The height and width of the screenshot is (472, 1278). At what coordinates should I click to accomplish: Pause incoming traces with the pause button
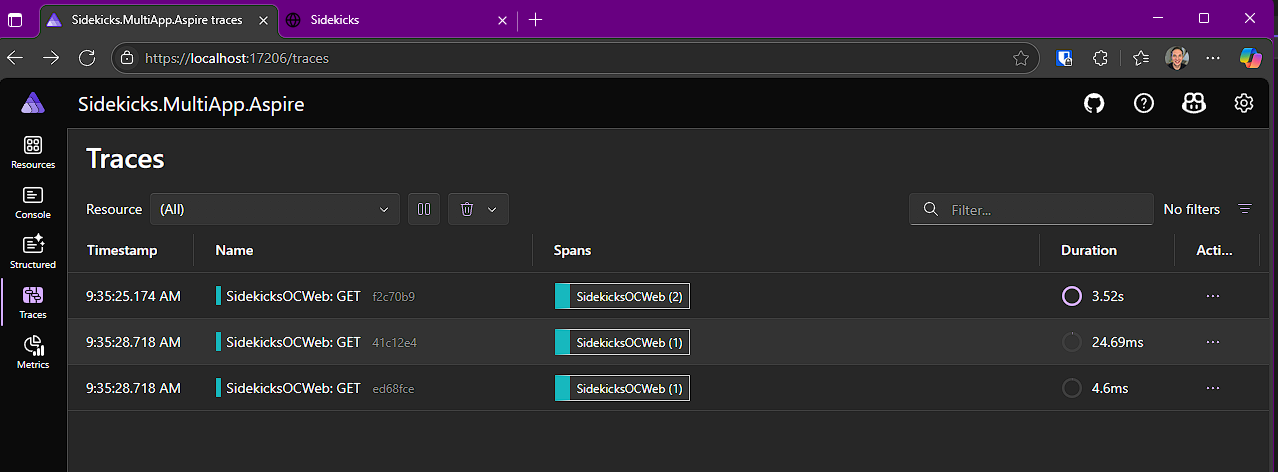(424, 209)
